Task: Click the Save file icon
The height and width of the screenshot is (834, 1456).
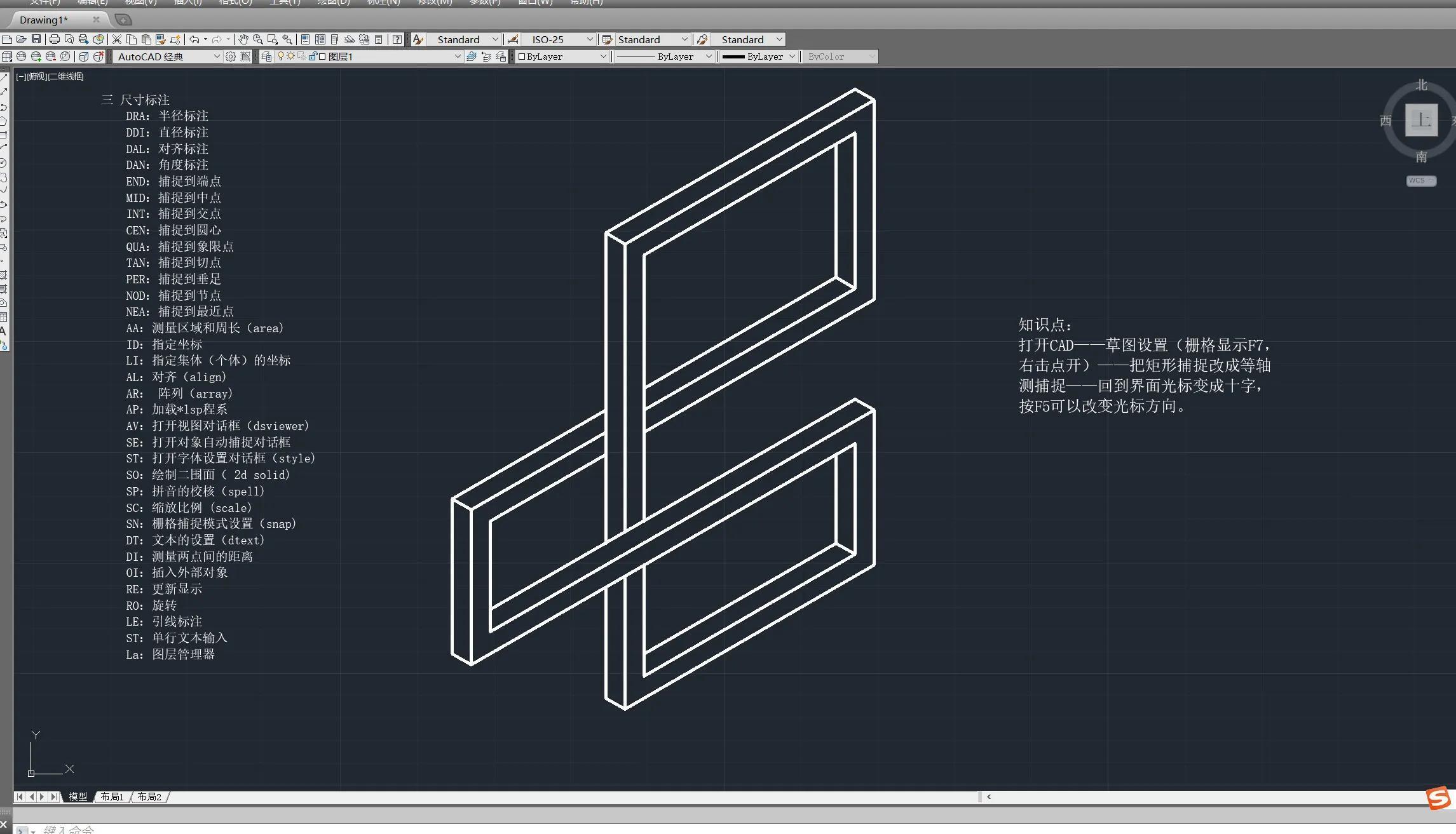Action: (36, 39)
